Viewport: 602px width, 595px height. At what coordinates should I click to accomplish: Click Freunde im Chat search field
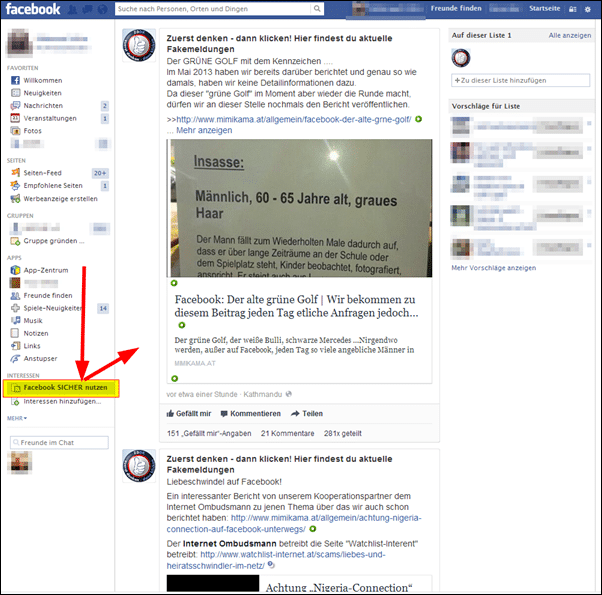tap(59, 443)
